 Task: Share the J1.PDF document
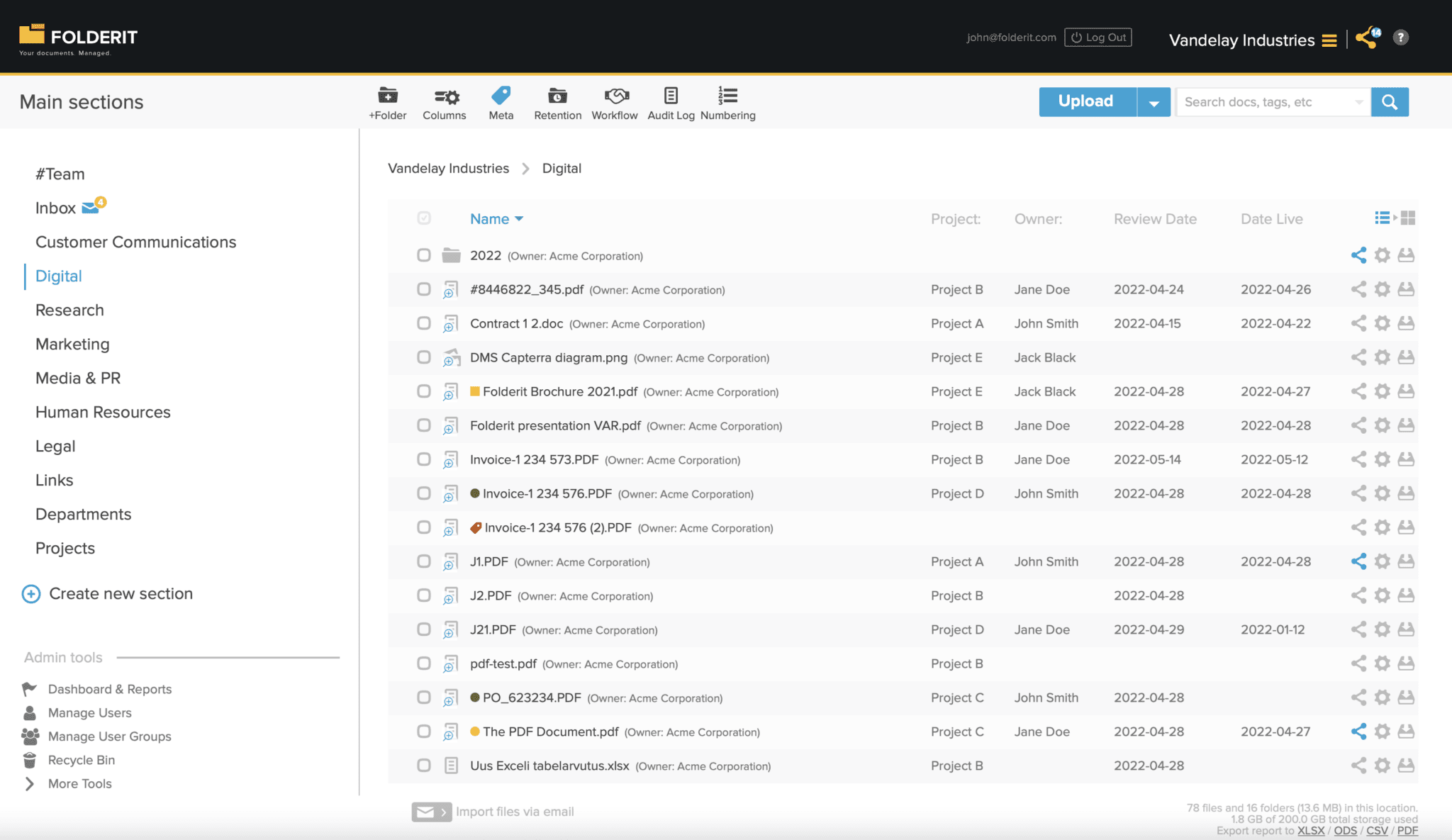pos(1359,561)
